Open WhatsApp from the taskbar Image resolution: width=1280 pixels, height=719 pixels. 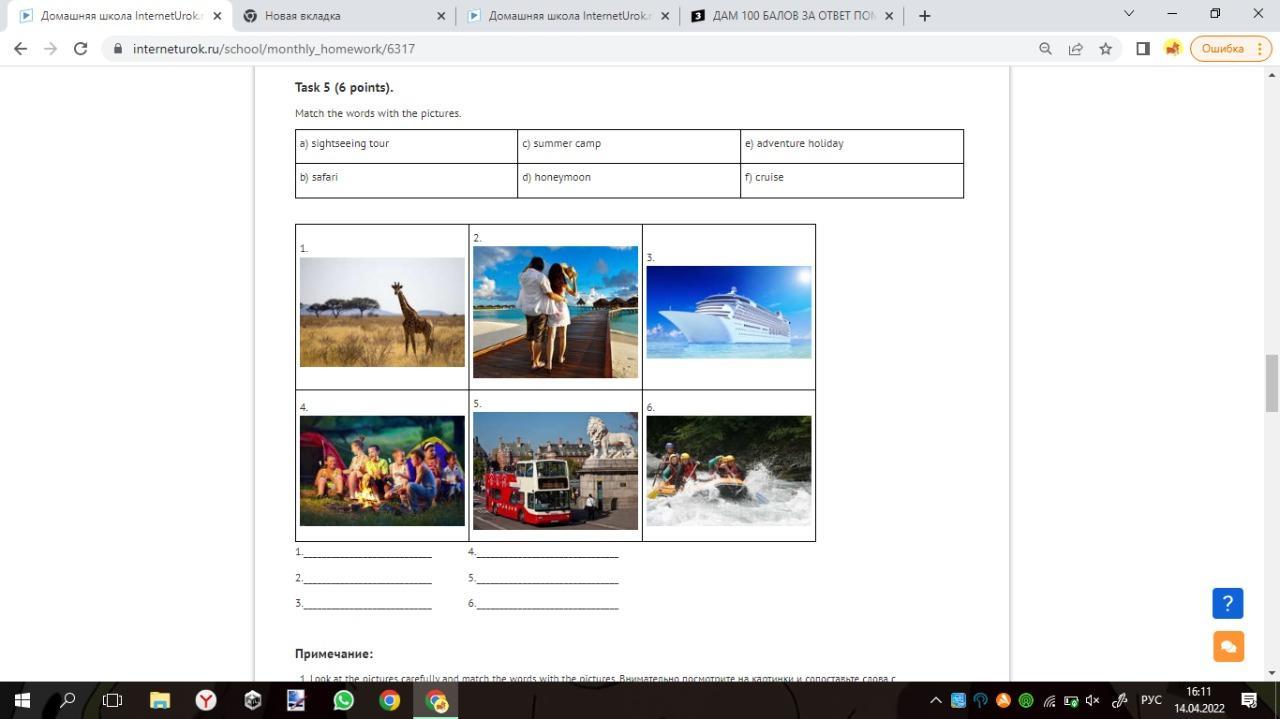point(343,700)
